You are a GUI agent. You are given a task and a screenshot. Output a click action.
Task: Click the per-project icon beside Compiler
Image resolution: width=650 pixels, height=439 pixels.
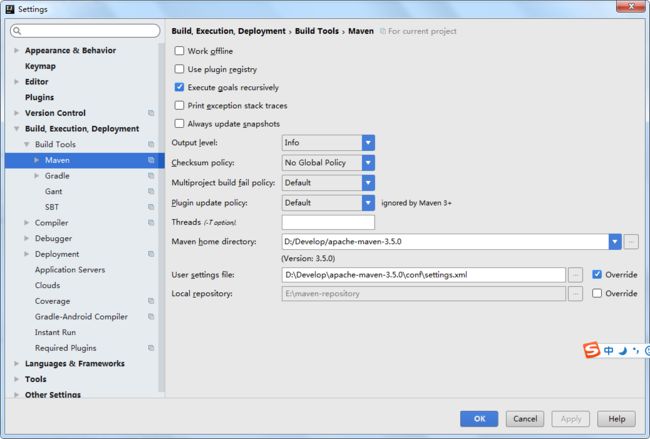tap(151, 223)
